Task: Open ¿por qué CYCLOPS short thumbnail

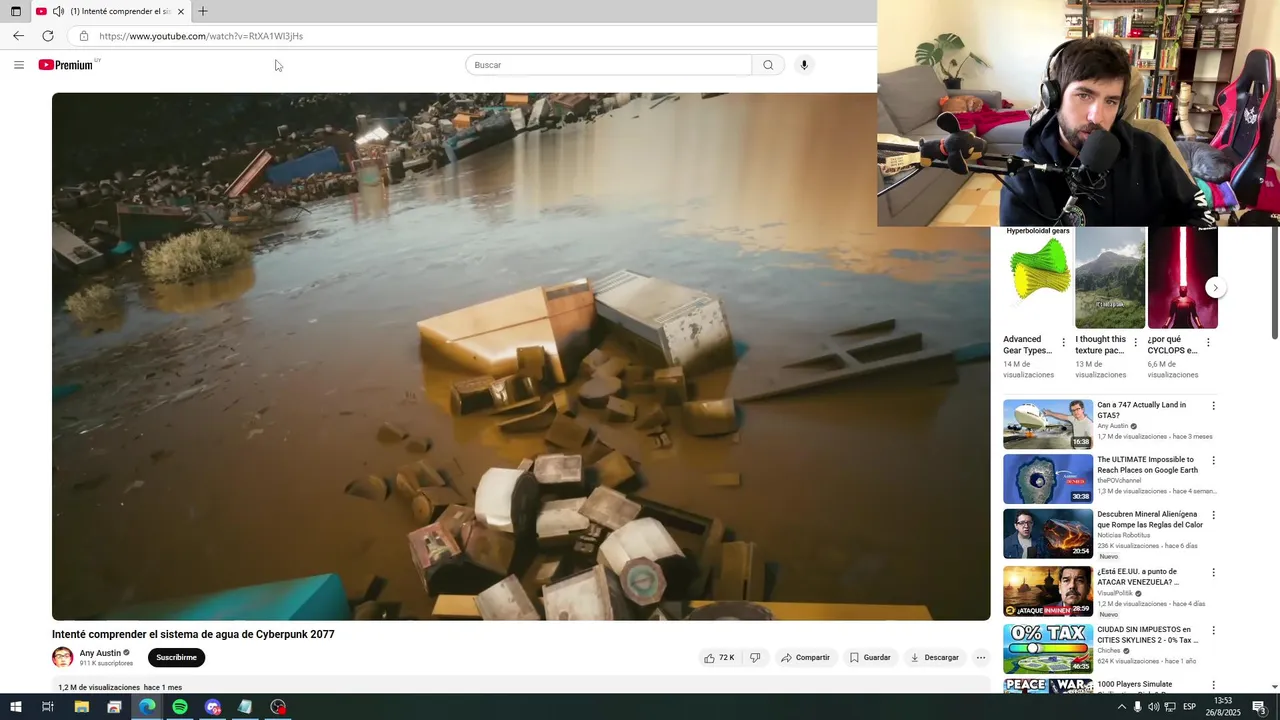Action: (1183, 278)
